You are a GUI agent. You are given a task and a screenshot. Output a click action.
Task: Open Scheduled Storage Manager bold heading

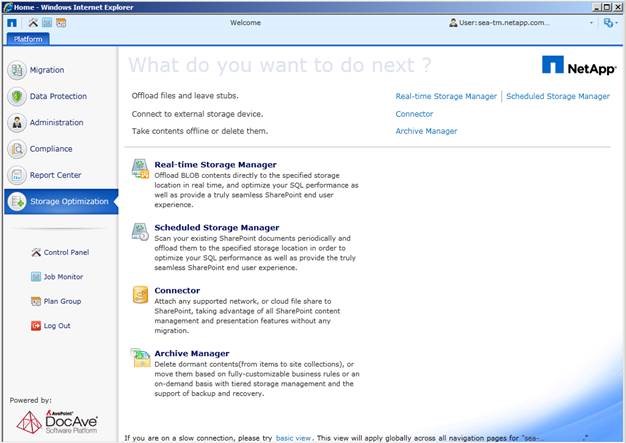click(217, 227)
